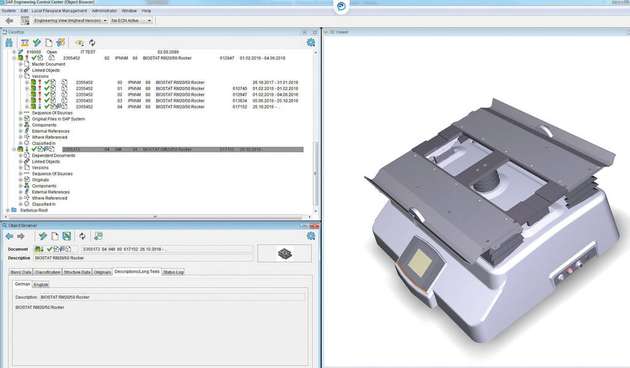The height and width of the screenshot is (368, 630).
Task: Open the Administrator menu
Action: click(x=104, y=10)
